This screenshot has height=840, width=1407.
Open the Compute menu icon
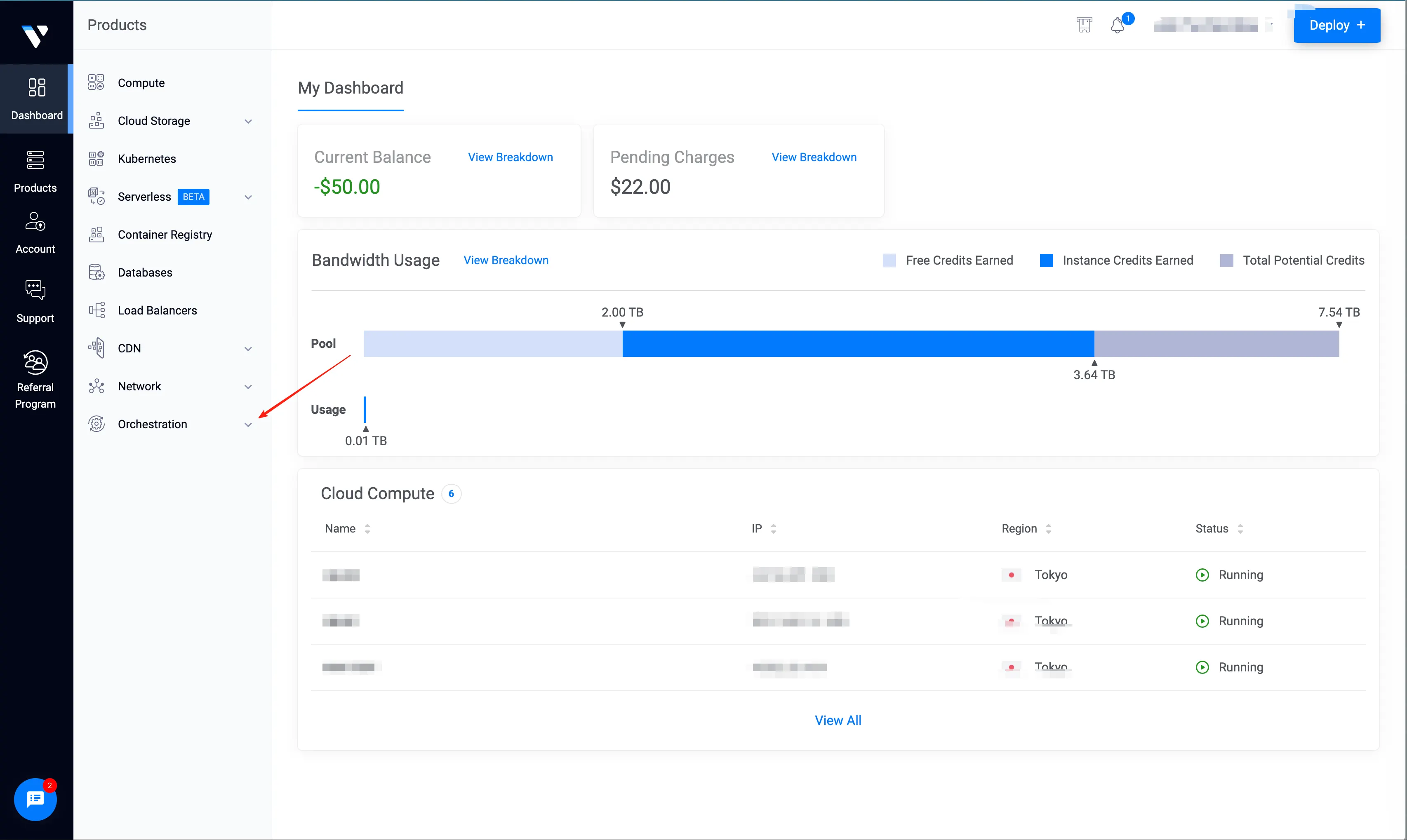pos(96,83)
